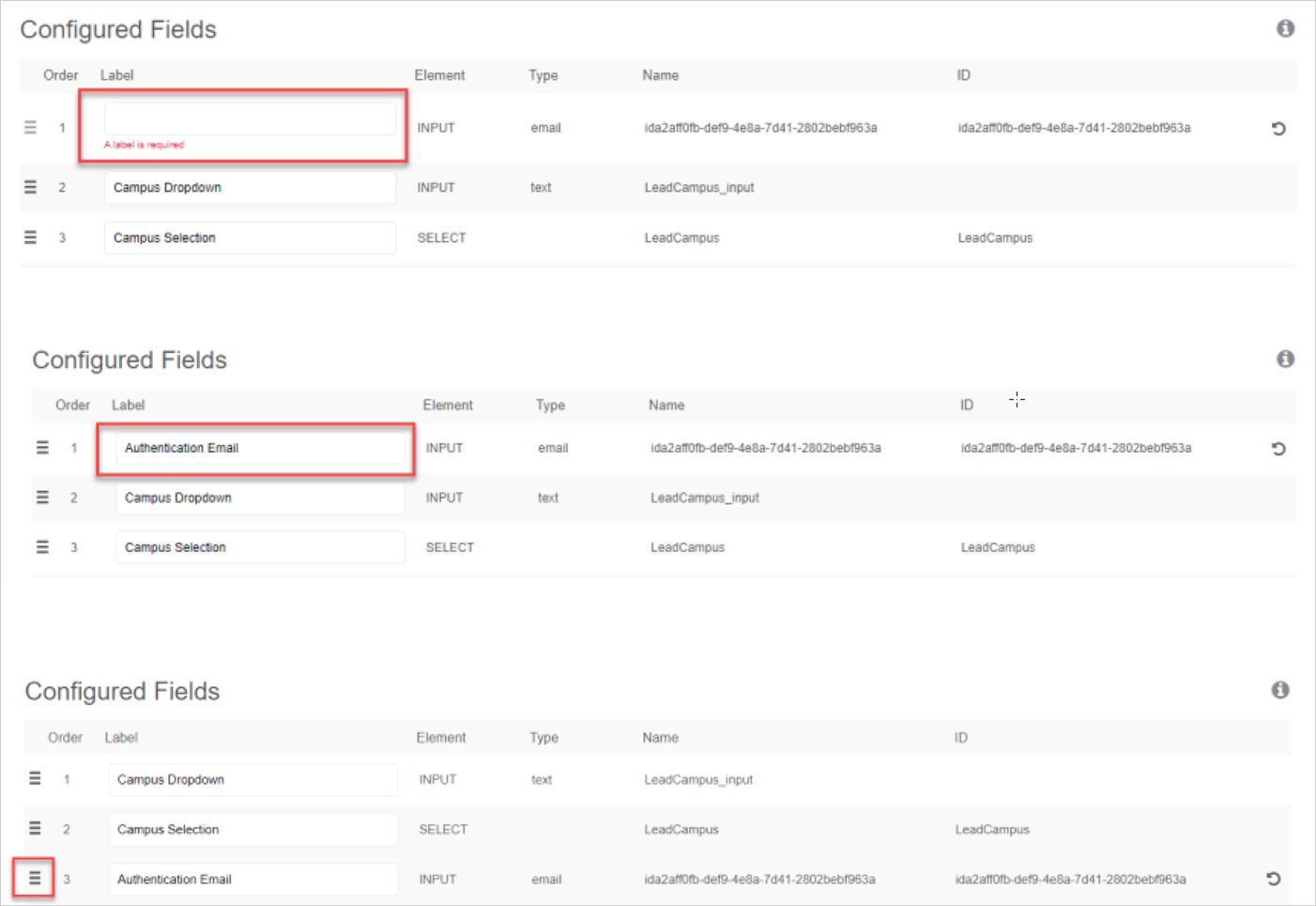1316x906 pixels.
Task: Grab the highlighted drag handle beside Authentication Email, order 3
Action: 35,878
